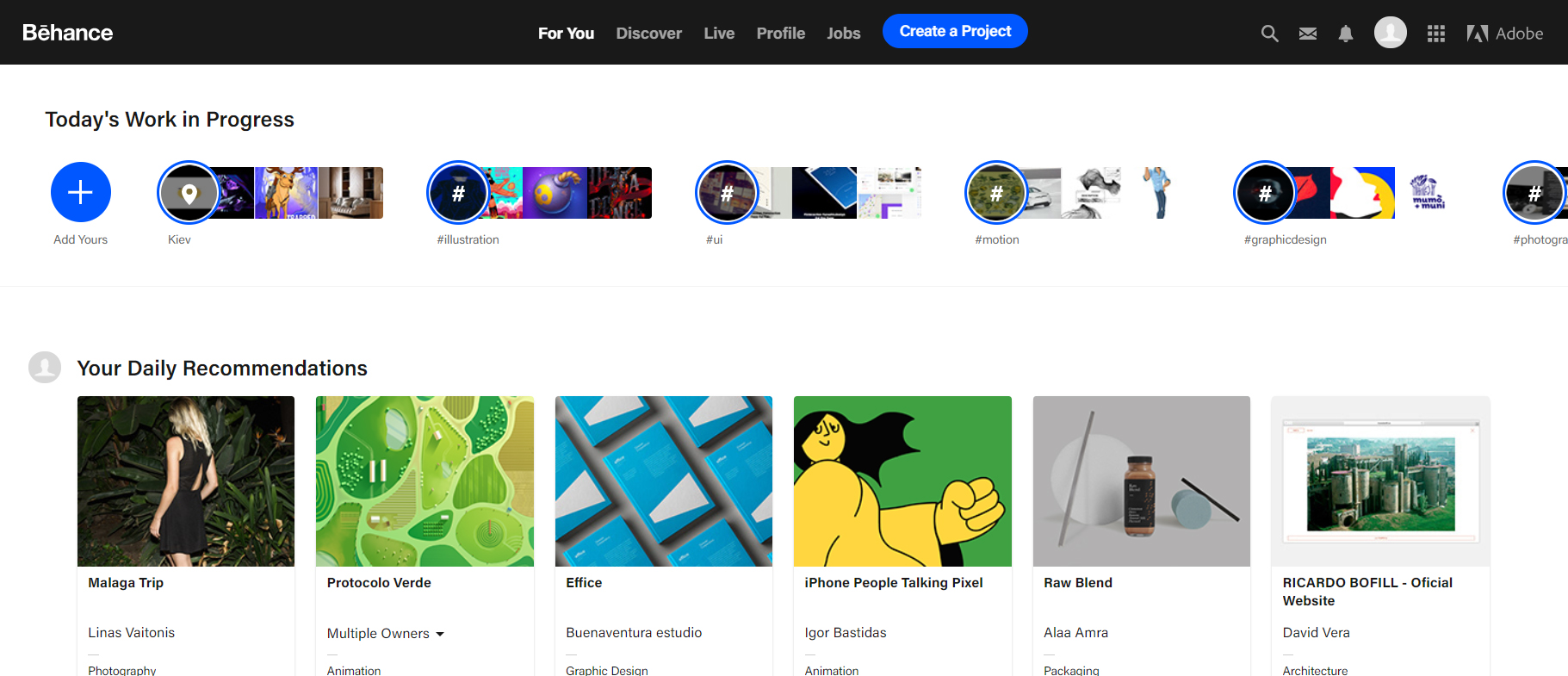Screen dimensions: 1568x676
Task: Click the Adobe logo link
Action: click(1504, 34)
